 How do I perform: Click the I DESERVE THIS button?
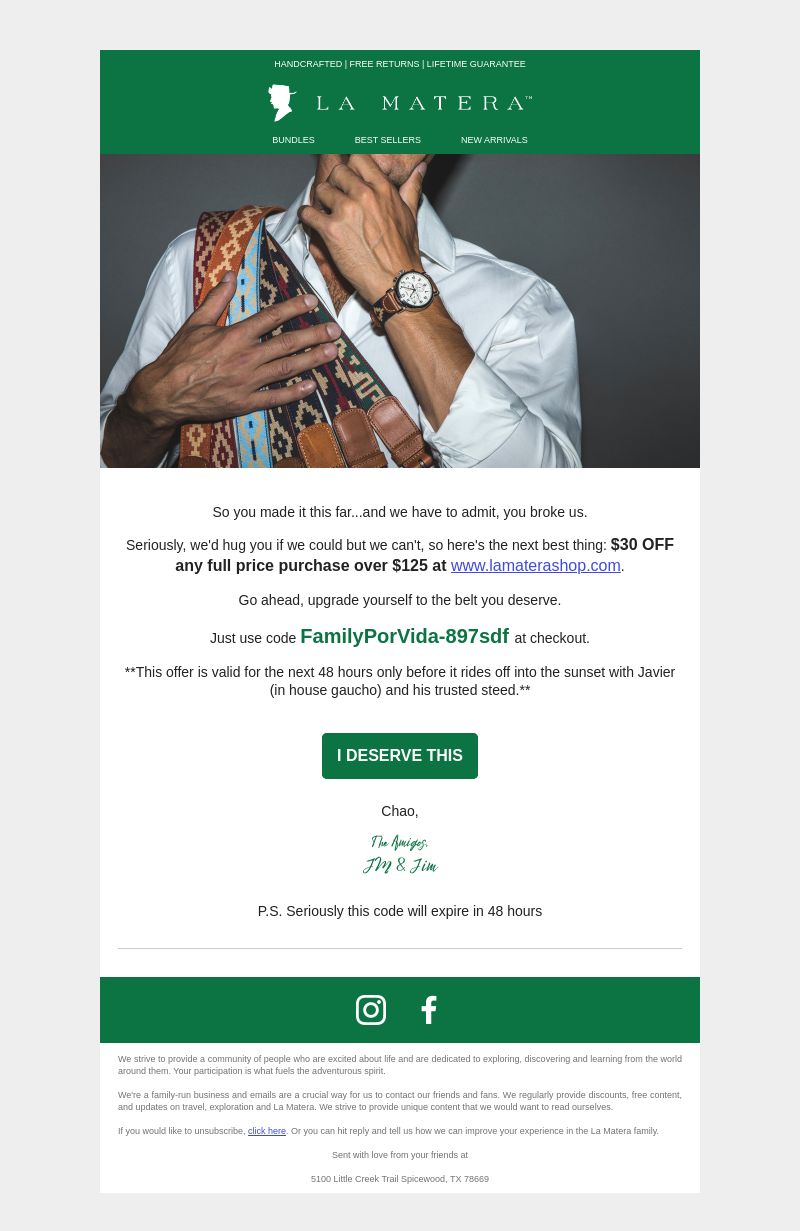(400, 756)
